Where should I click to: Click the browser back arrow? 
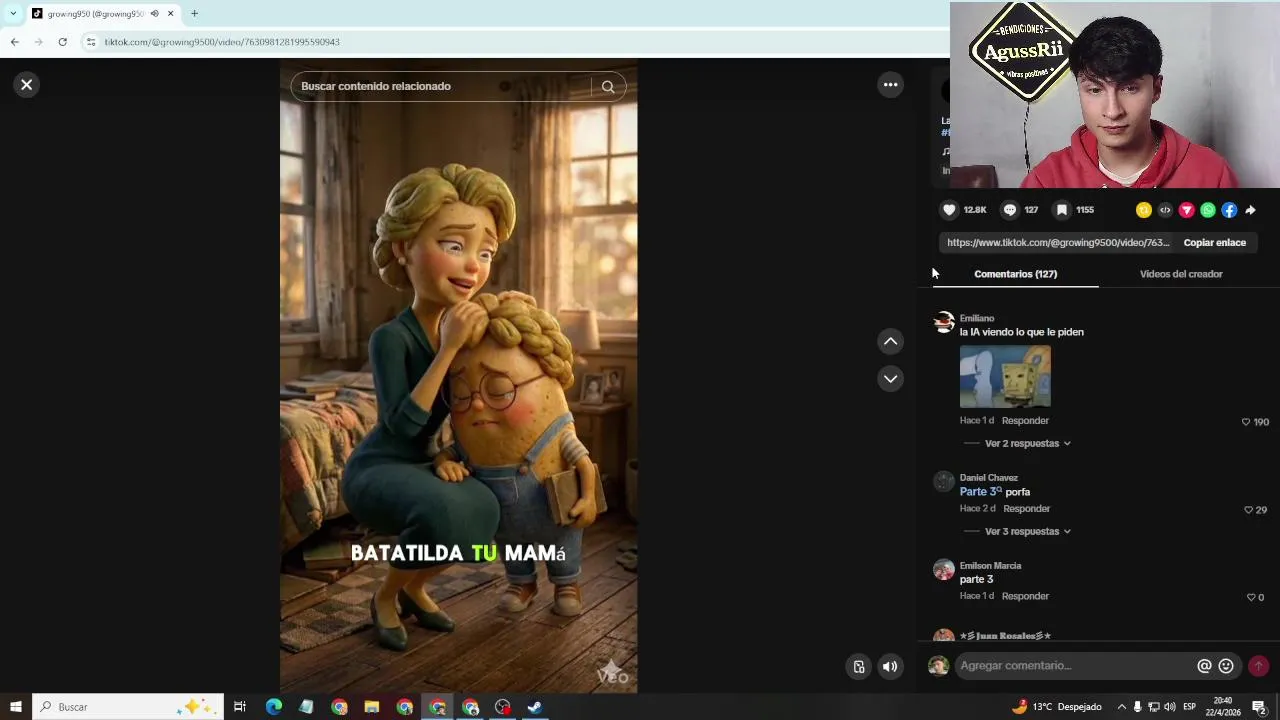click(x=14, y=42)
